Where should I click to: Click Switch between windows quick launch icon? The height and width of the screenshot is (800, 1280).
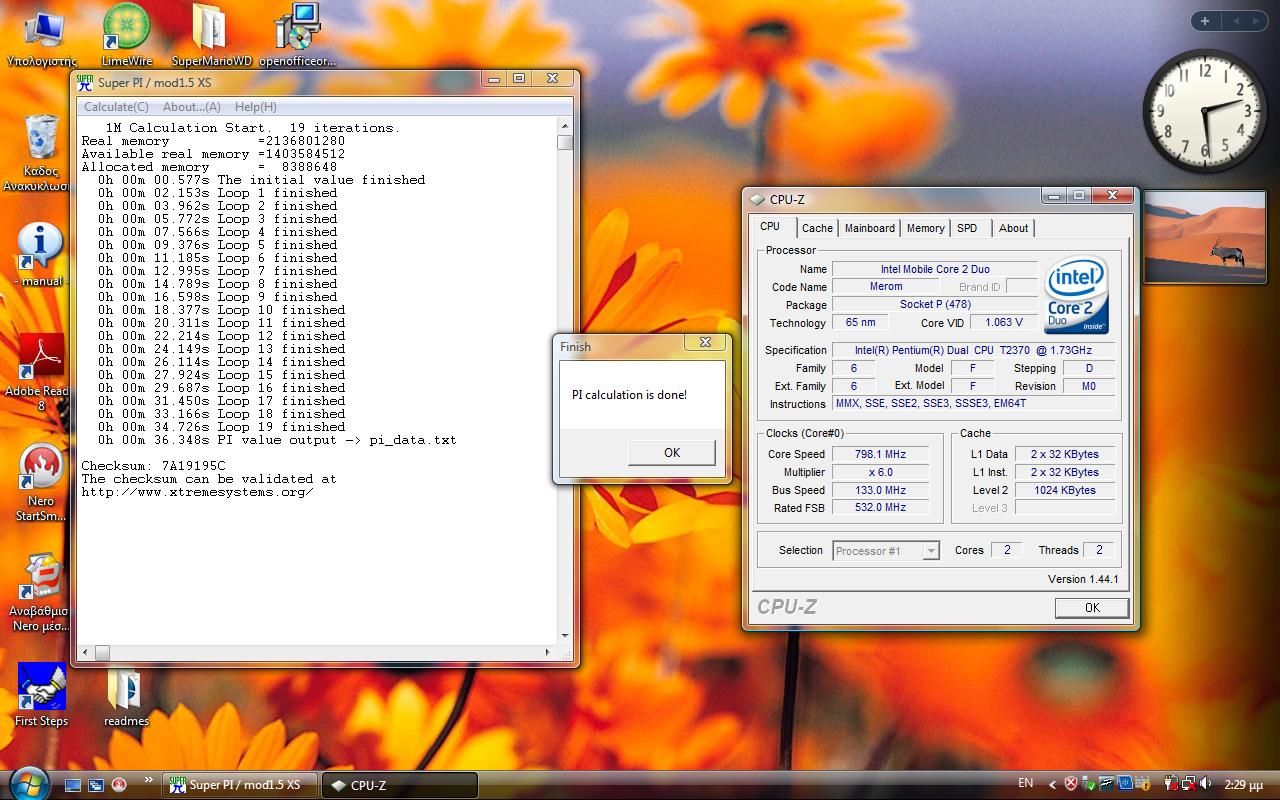[x=96, y=785]
